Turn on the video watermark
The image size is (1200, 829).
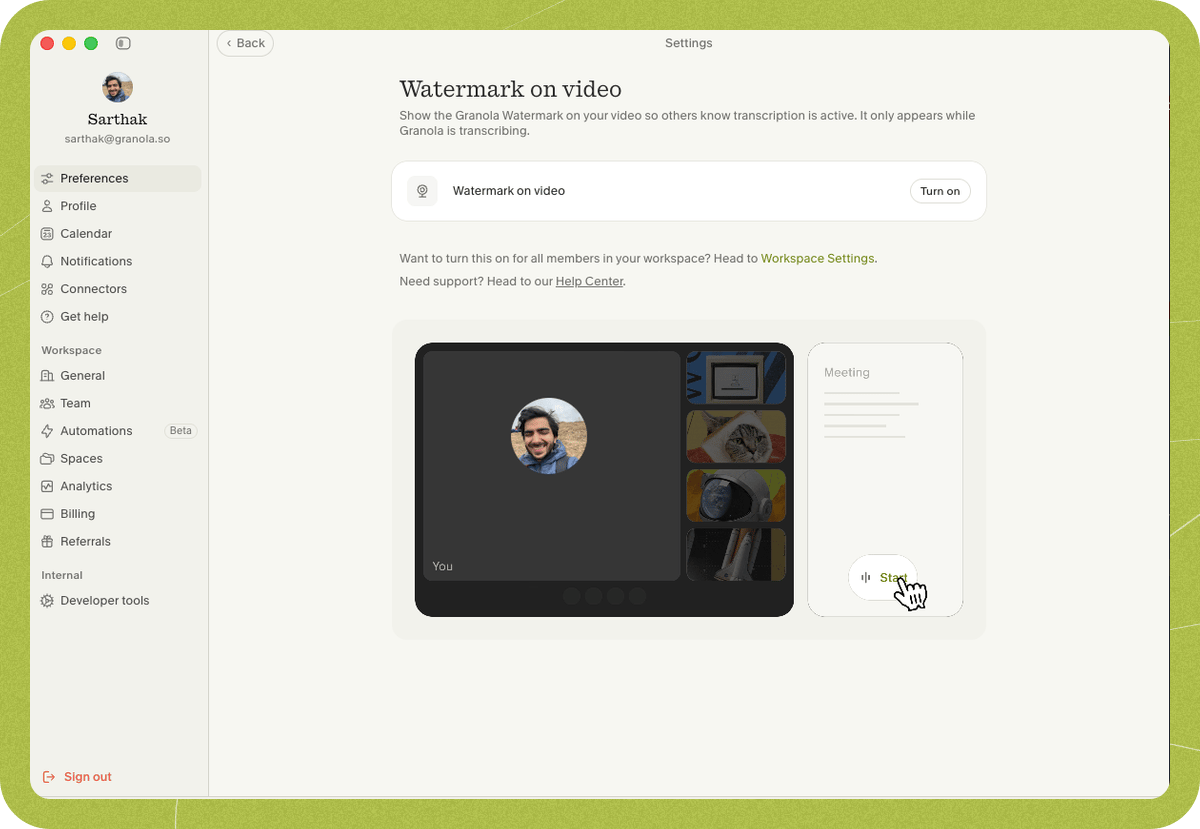940,191
